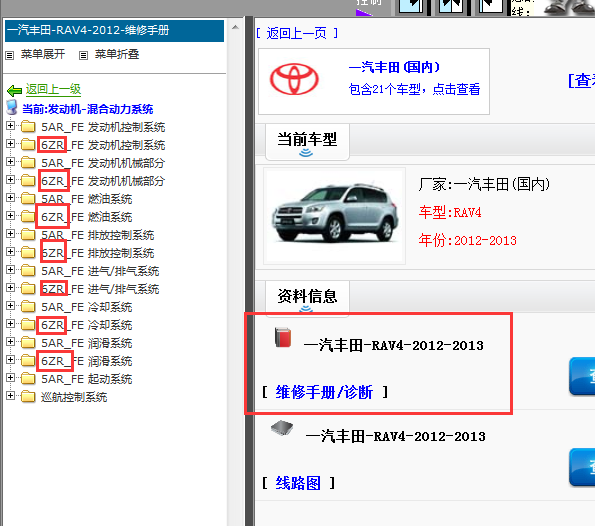Click 厂家:一汽丰田(国内) text
Image resolution: width=595 pixels, height=526 pixels.
point(484,184)
